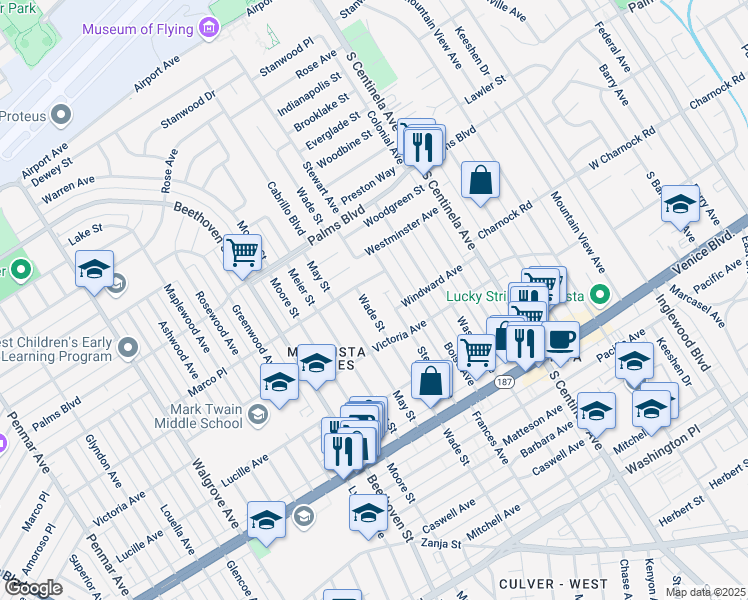Open school marker near Lake St
The height and width of the screenshot is (600, 748).
[94, 271]
